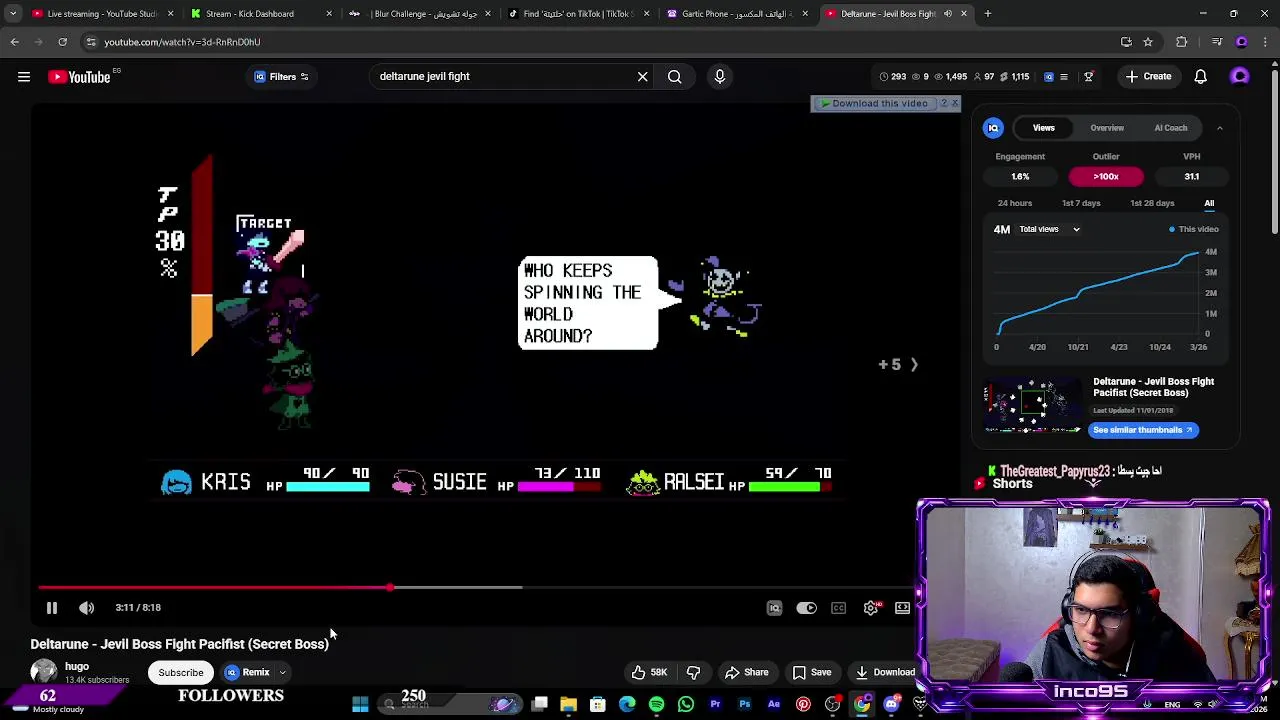Click See similar thumbnails link
This screenshot has width=1280, height=720.
(1143, 430)
